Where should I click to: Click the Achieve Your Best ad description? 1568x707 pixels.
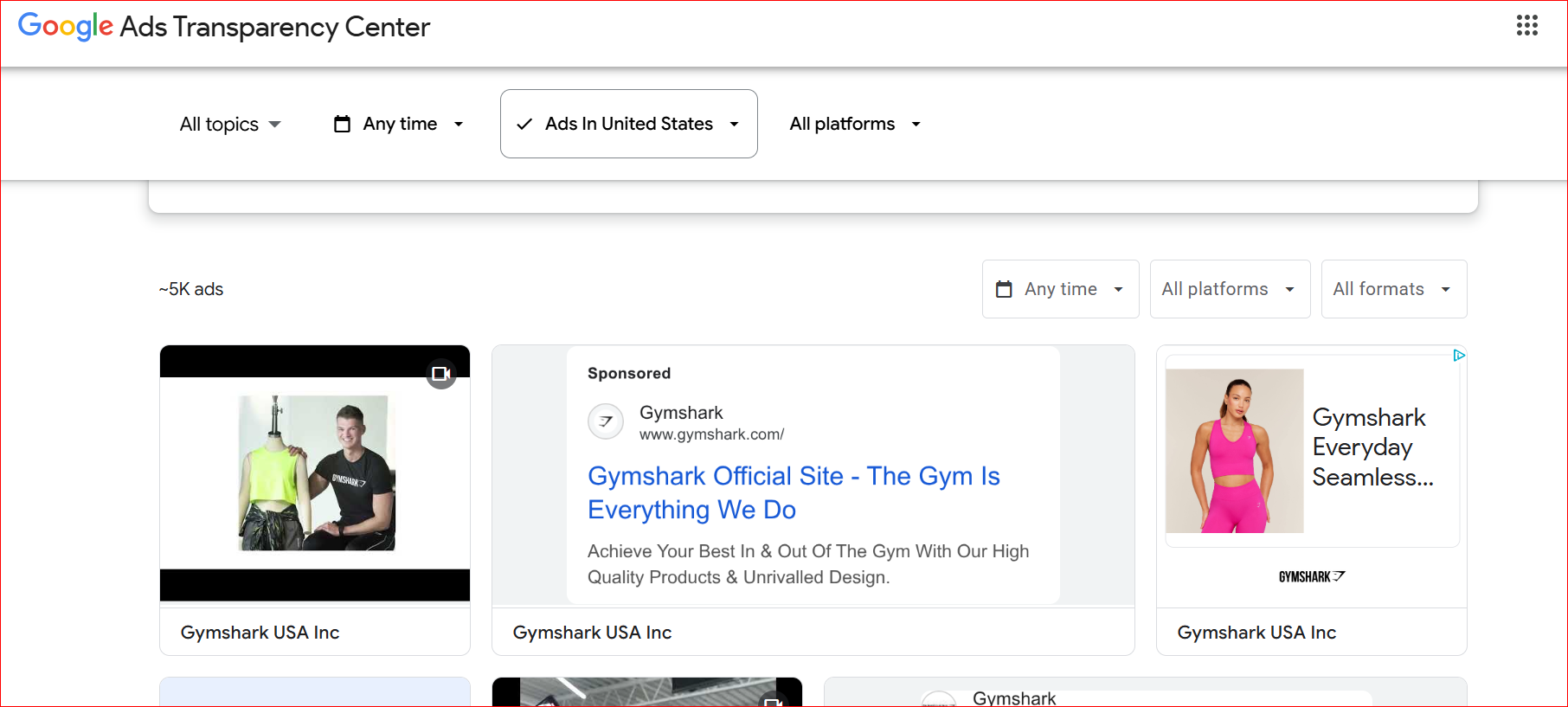tap(808, 564)
